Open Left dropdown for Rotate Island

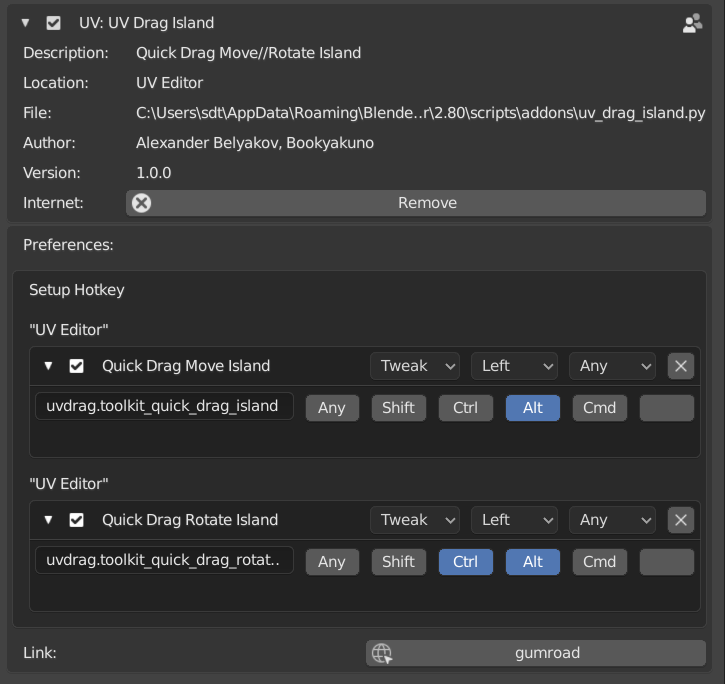coord(514,520)
